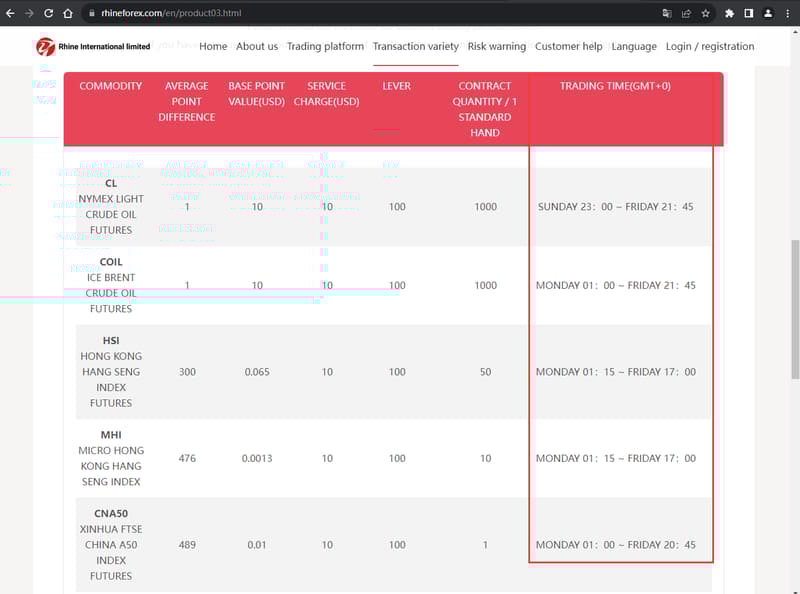800x594 pixels.
Task: Go to the browser home page icon
Action: [67, 14]
